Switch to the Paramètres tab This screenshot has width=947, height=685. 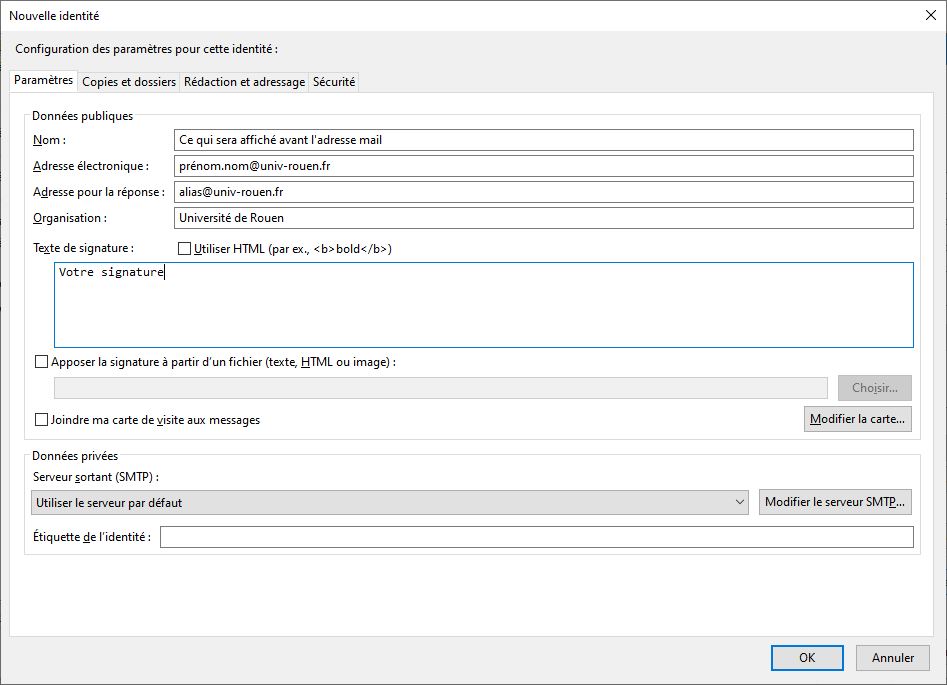pos(44,81)
